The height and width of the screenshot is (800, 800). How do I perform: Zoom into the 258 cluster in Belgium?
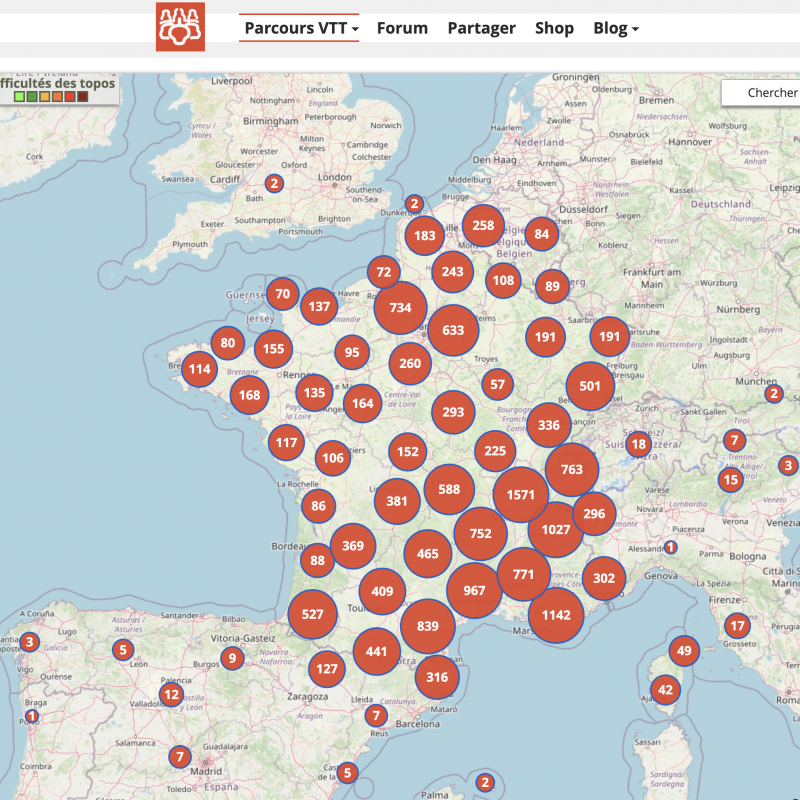(484, 225)
